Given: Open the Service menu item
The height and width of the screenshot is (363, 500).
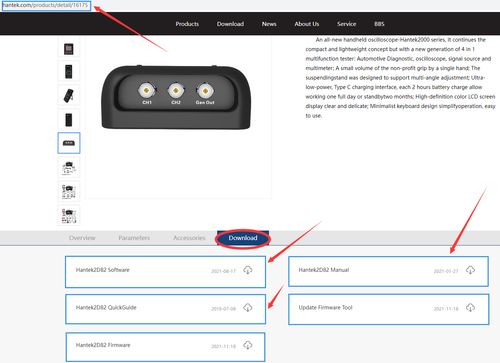Looking at the screenshot, I should click(347, 24).
